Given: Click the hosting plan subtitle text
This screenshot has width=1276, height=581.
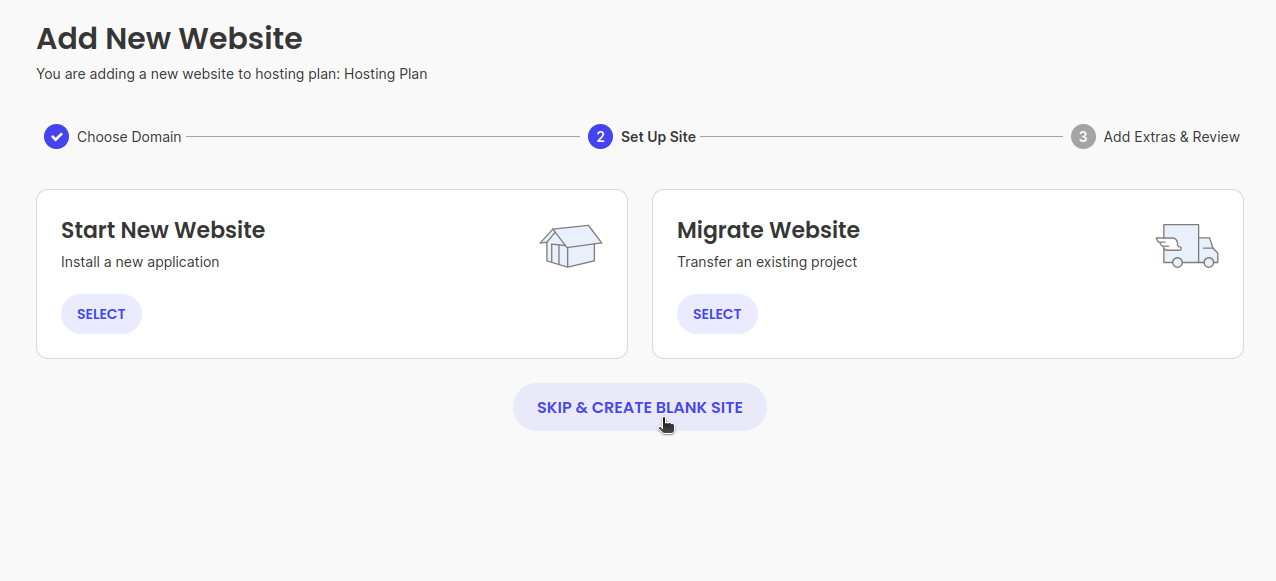Looking at the screenshot, I should (232, 74).
